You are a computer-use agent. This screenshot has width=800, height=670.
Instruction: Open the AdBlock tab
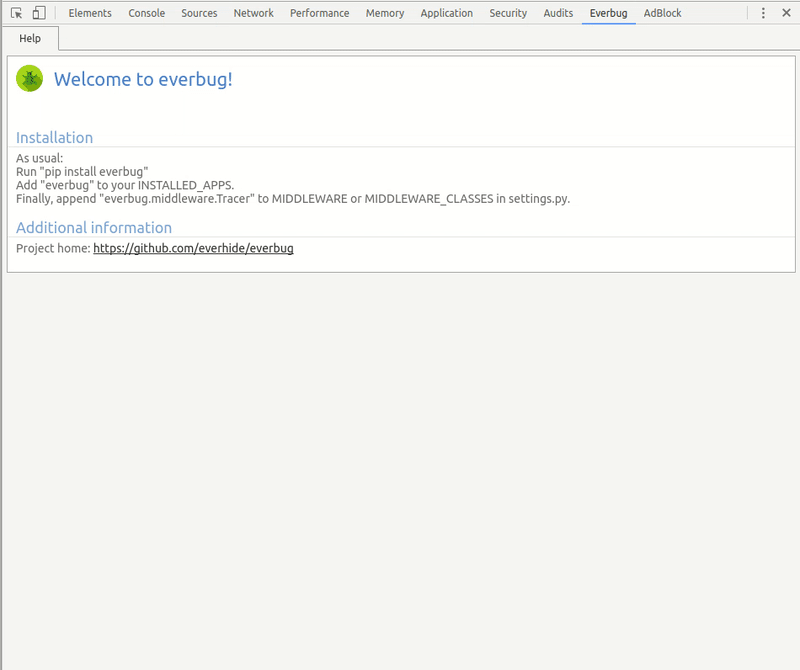662,13
